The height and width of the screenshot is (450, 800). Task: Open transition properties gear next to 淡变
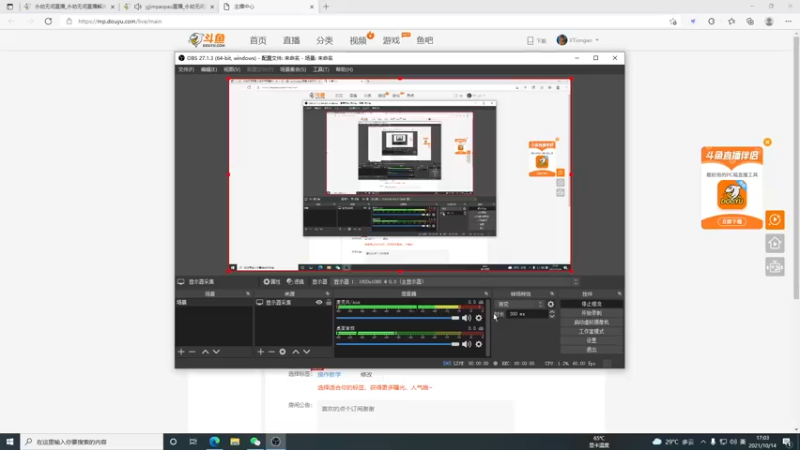[551, 304]
